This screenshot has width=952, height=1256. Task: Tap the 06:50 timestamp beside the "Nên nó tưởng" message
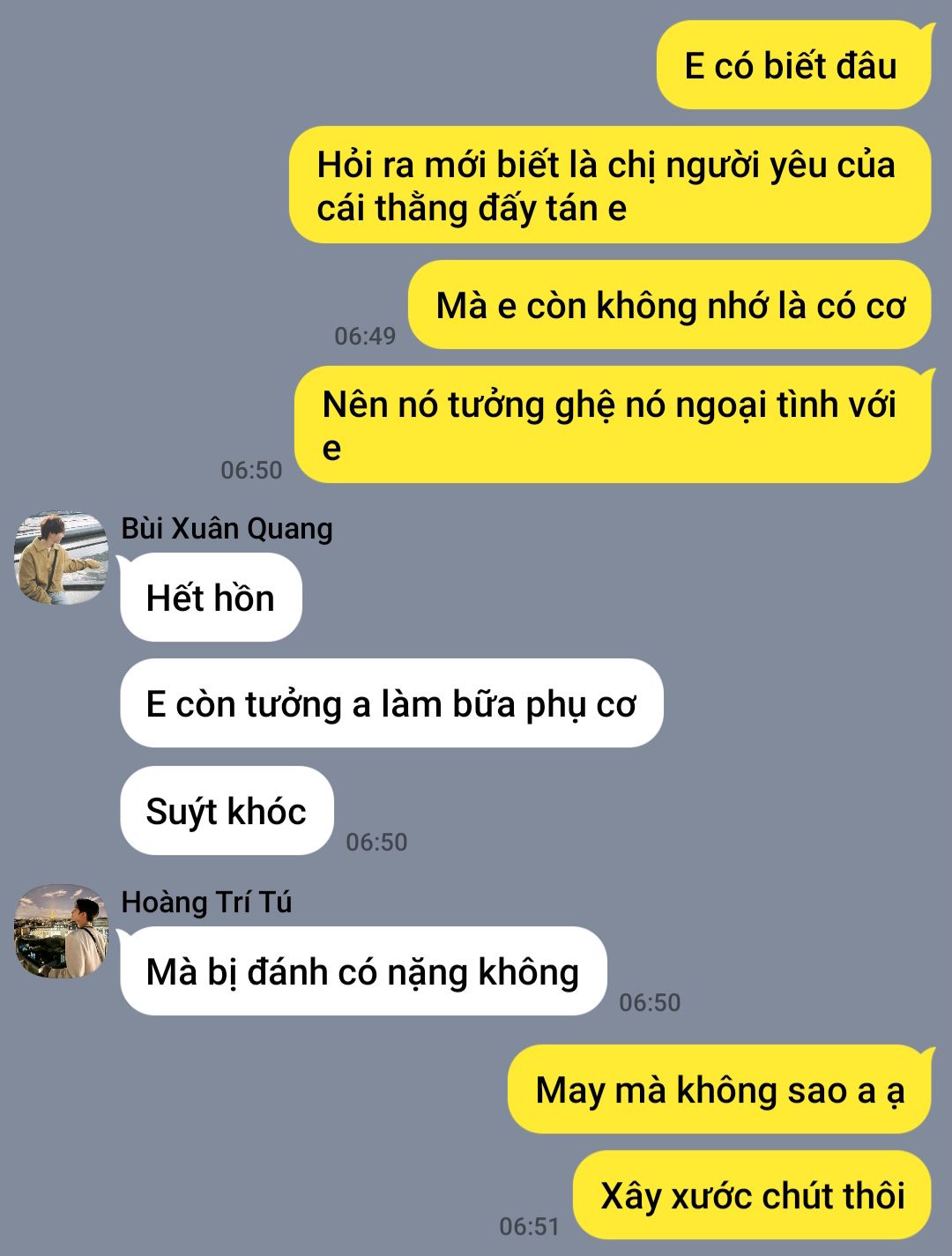click(251, 470)
